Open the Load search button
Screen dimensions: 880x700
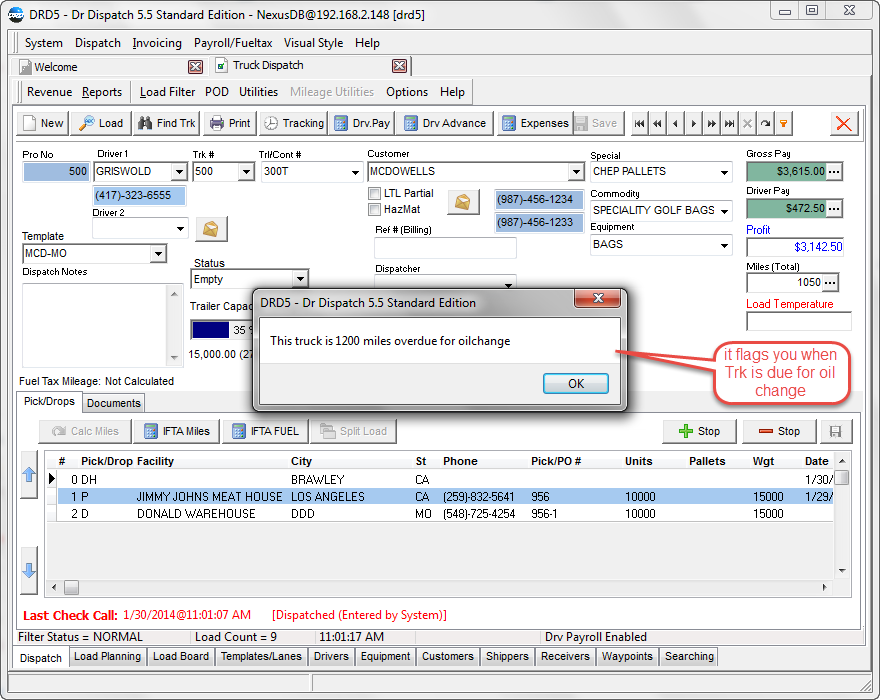[101, 123]
